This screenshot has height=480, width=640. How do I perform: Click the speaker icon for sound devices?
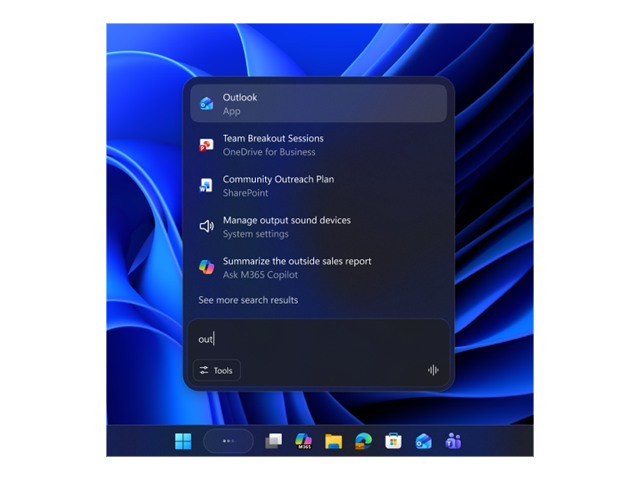pos(207,226)
